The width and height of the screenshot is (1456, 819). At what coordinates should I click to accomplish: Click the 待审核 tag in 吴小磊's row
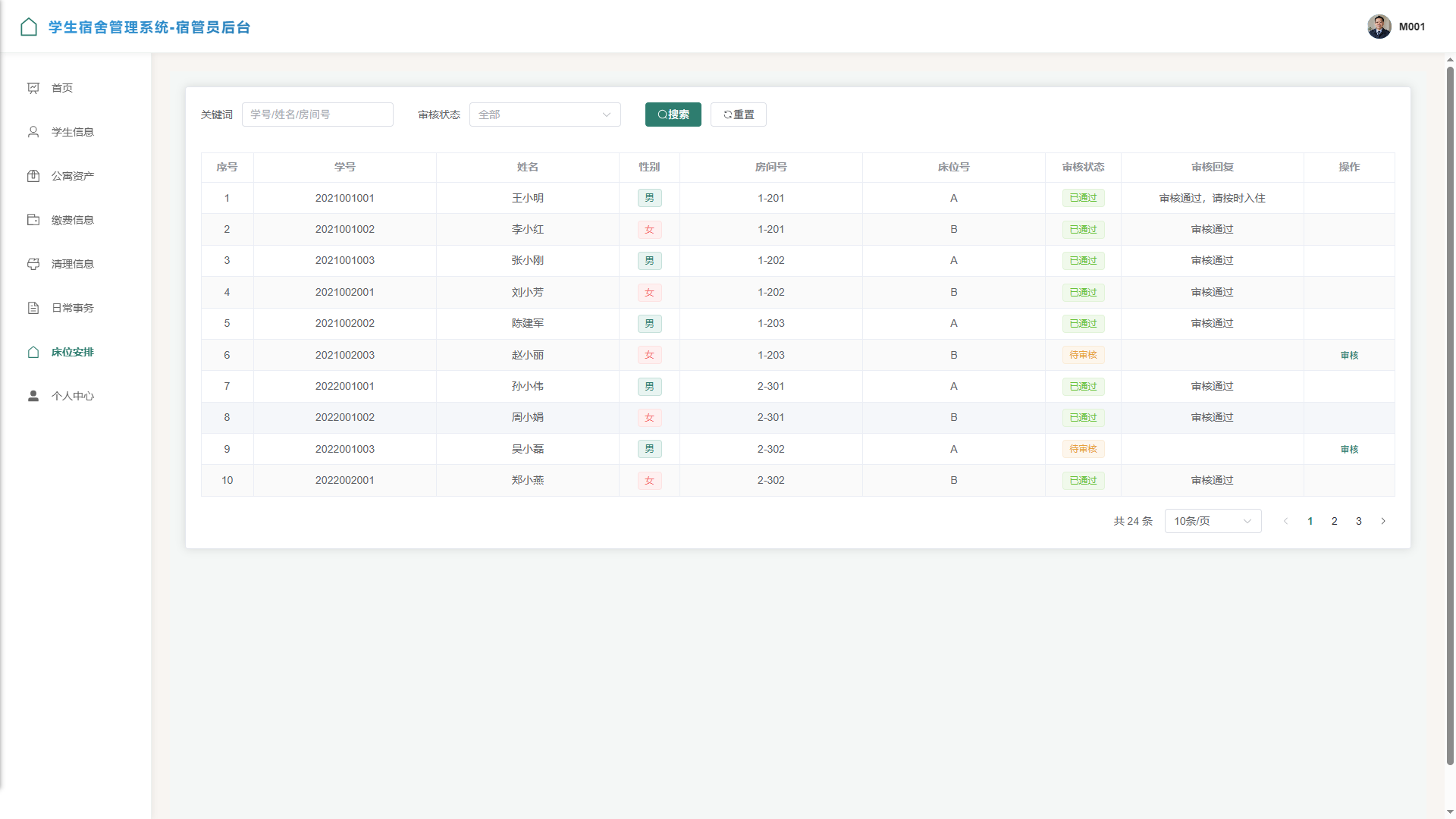tap(1083, 449)
